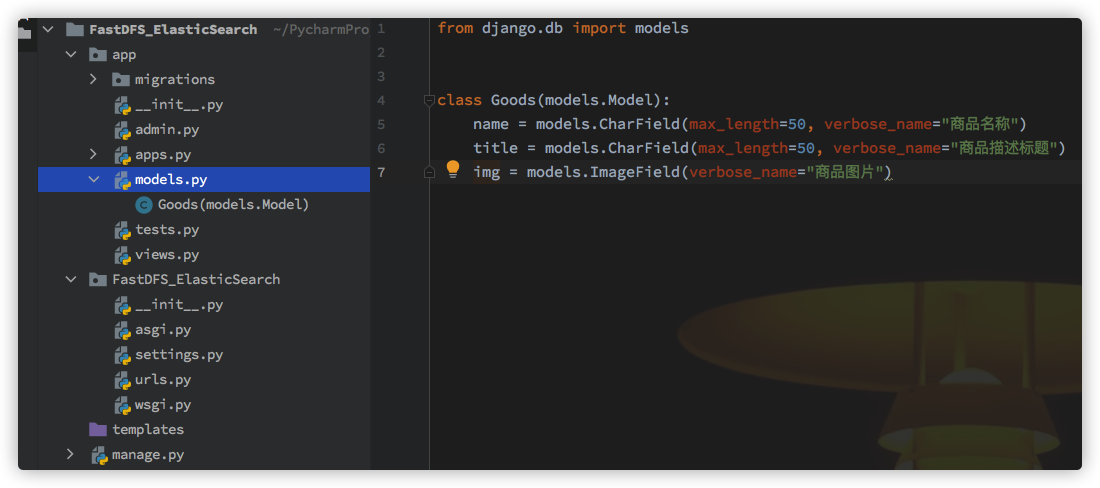Click the Goods class icon in tree
The width and height of the screenshot is (1100, 488).
pyautogui.click(x=143, y=205)
